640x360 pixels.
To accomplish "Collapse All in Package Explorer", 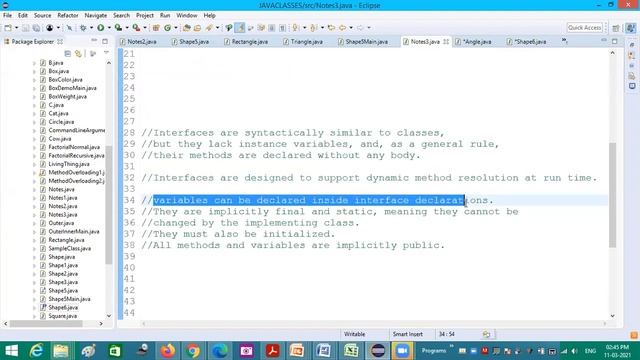I will tap(68, 54).
